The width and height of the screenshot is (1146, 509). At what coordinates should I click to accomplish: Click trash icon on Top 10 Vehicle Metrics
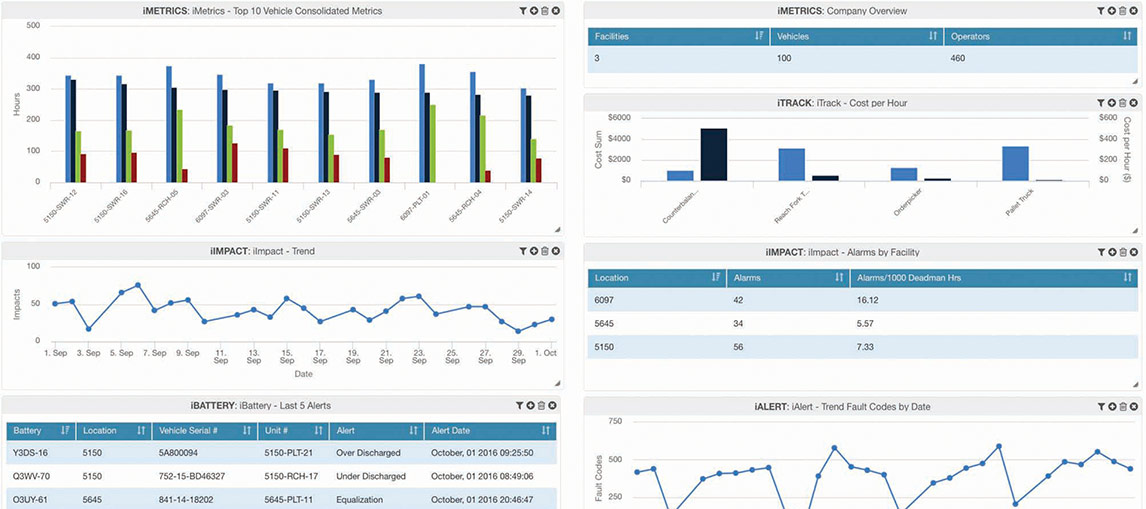(545, 11)
